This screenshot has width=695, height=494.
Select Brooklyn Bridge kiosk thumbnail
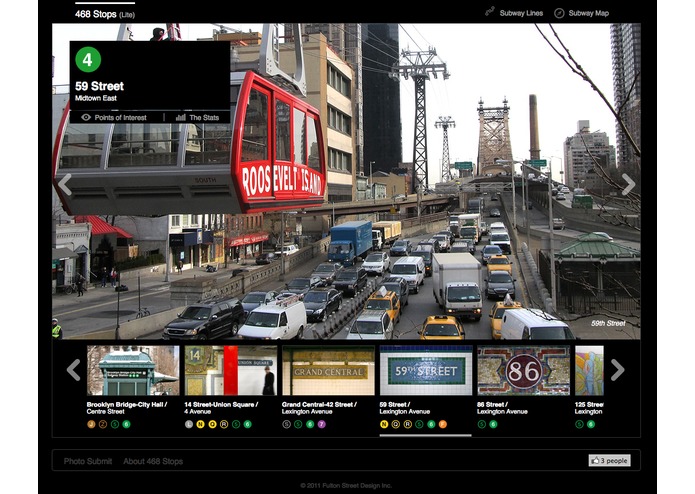point(133,370)
